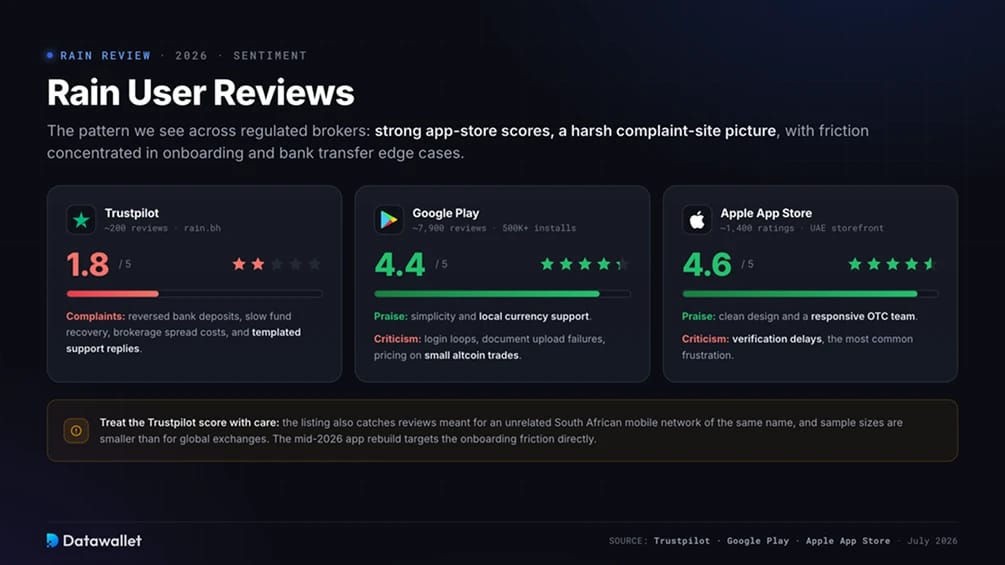Click the amber warning info icon
1005x565 pixels.
coord(76,430)
